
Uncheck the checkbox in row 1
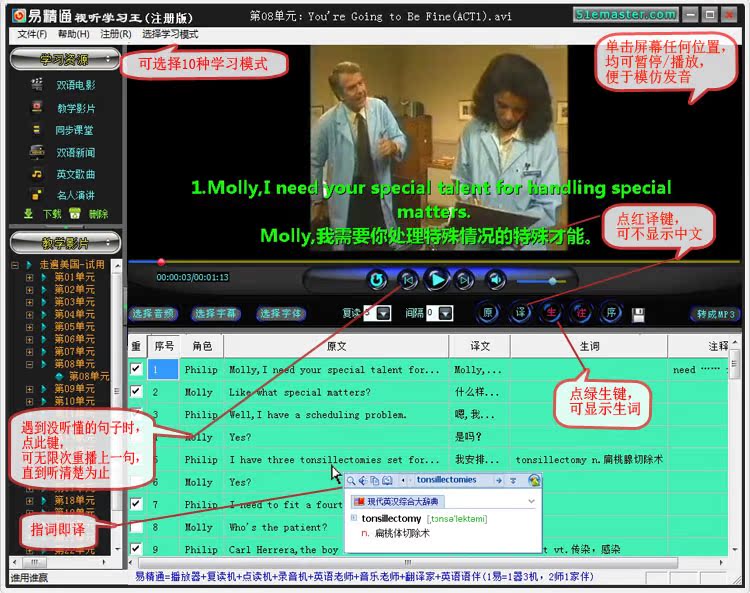136,369
